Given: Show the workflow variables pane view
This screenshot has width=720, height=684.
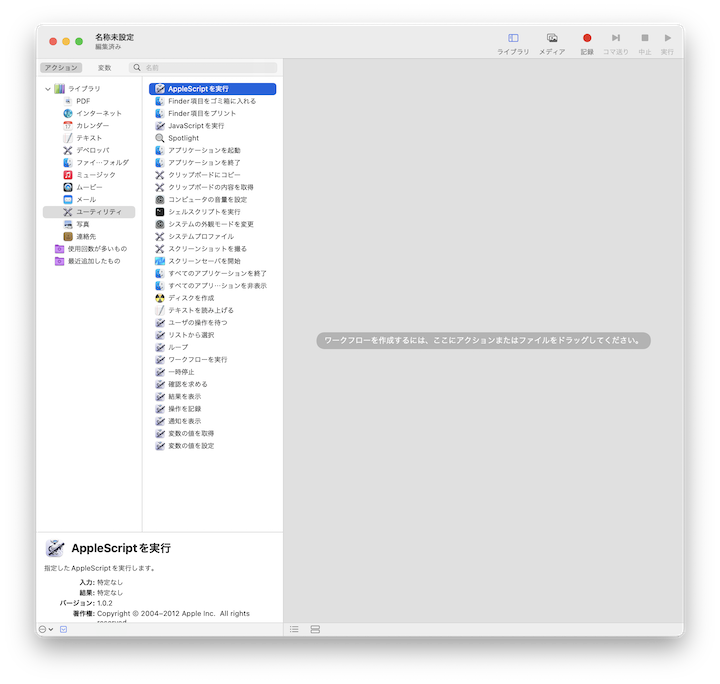Looking at the screenshot, I should pos(315,629).
